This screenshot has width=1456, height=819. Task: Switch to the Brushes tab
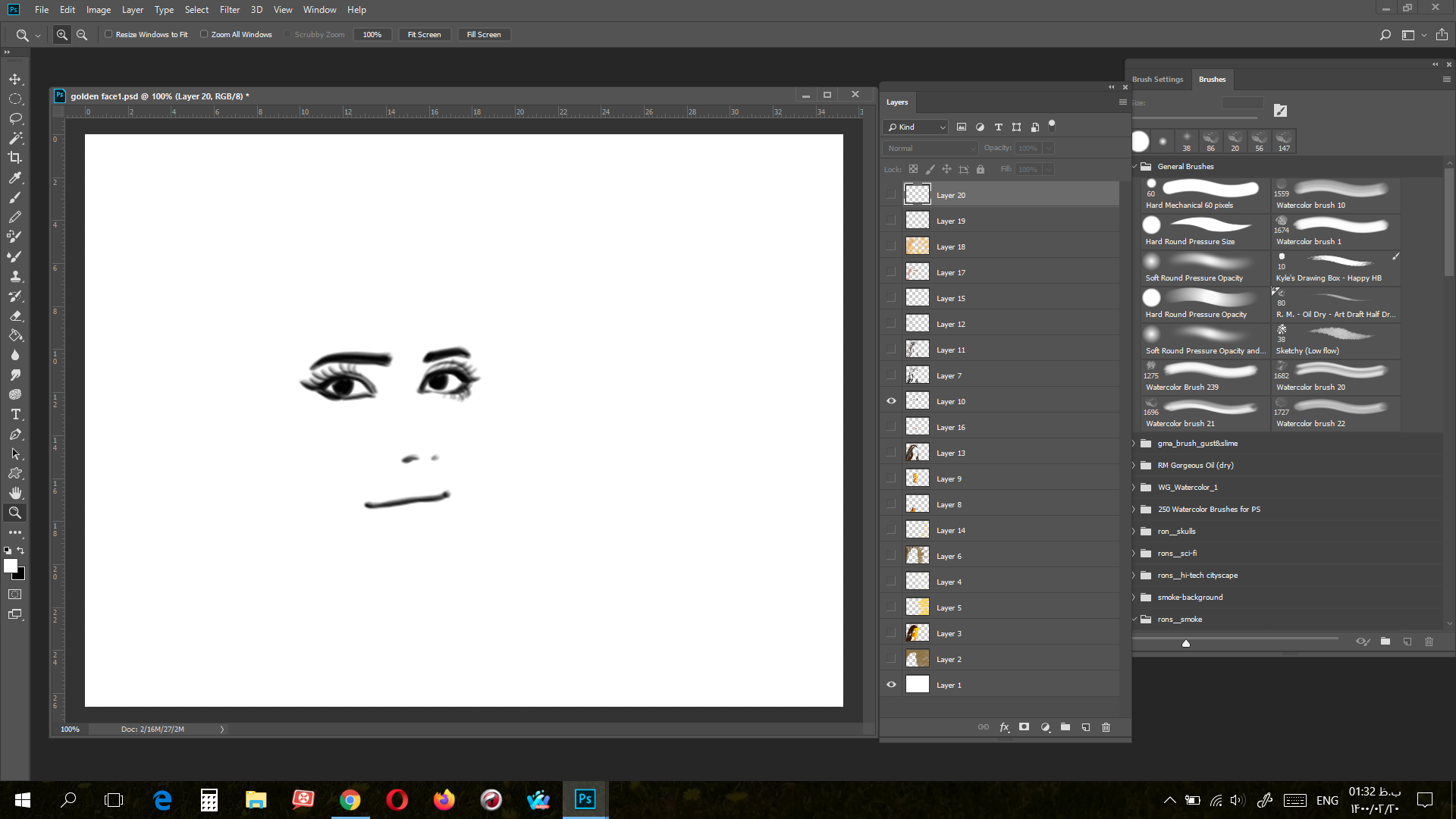tap(1212, 80)
